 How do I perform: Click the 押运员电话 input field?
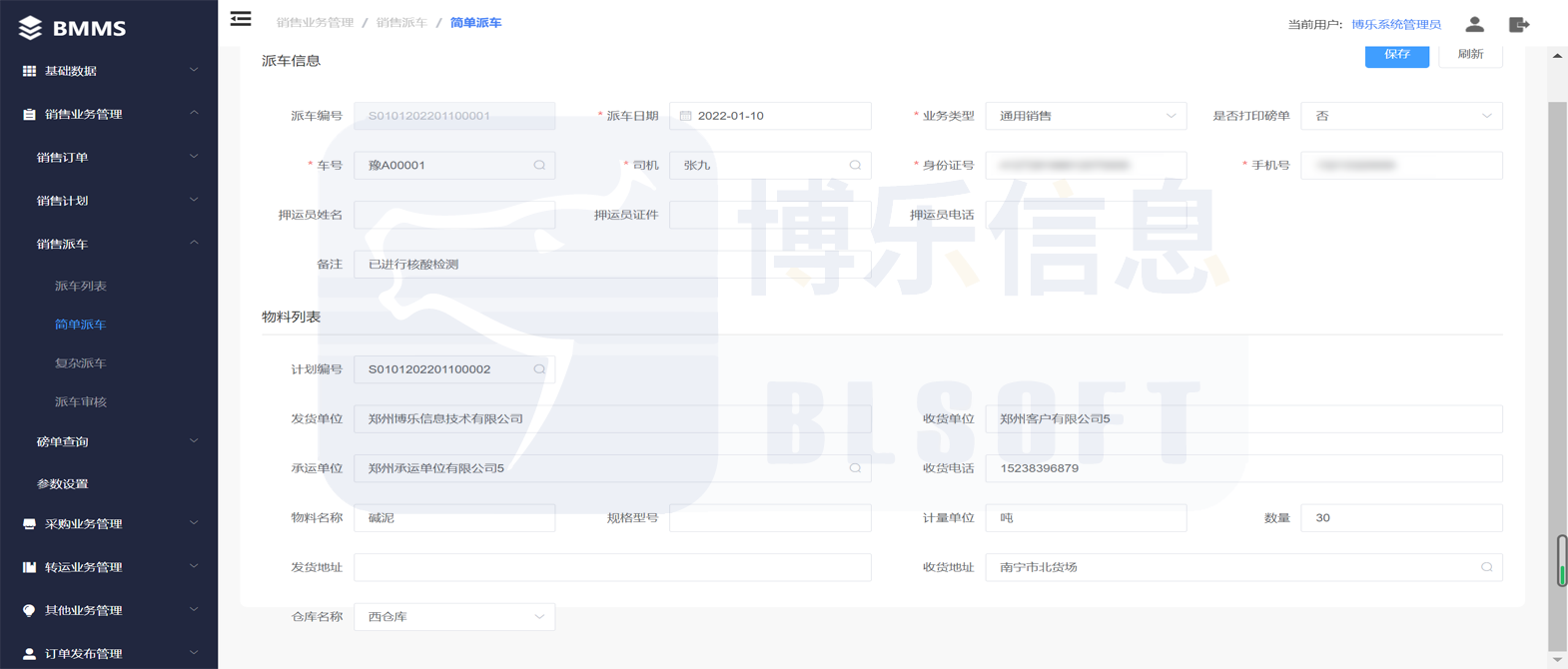[x=1086, y=215]
